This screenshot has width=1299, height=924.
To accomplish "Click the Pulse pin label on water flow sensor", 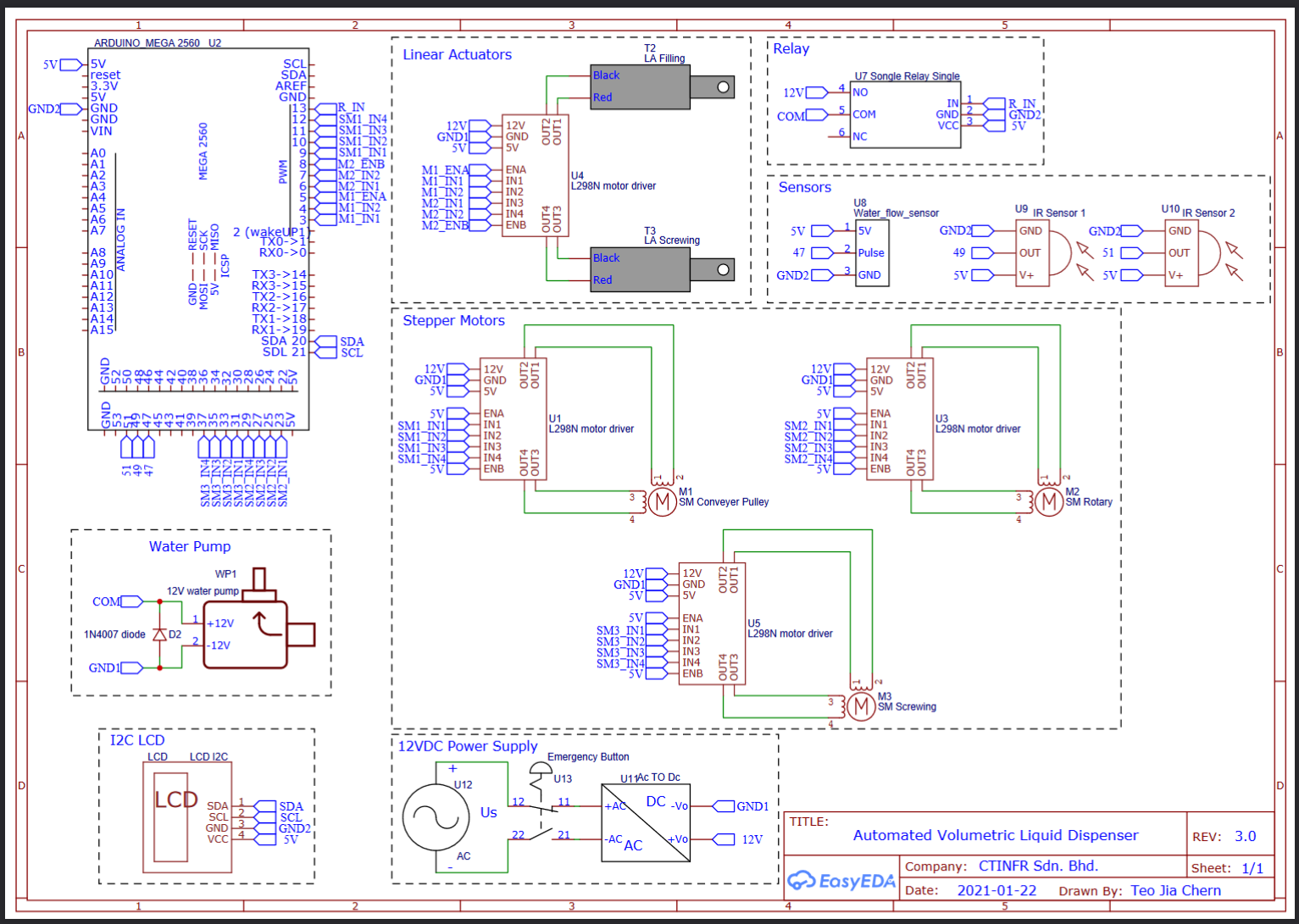I will click(x=871, y=253).
